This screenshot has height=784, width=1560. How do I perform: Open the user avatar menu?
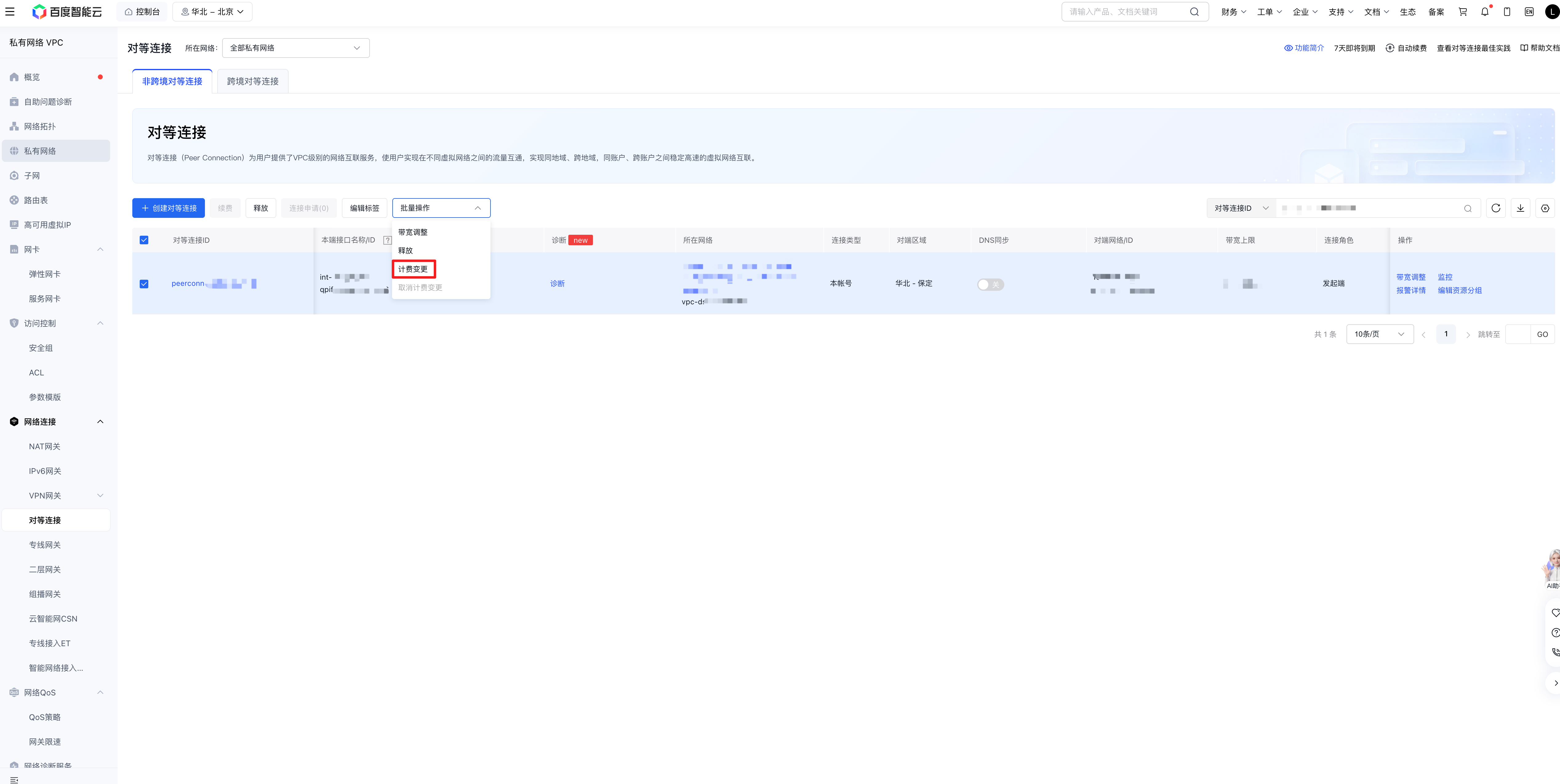click(1552, 11)
